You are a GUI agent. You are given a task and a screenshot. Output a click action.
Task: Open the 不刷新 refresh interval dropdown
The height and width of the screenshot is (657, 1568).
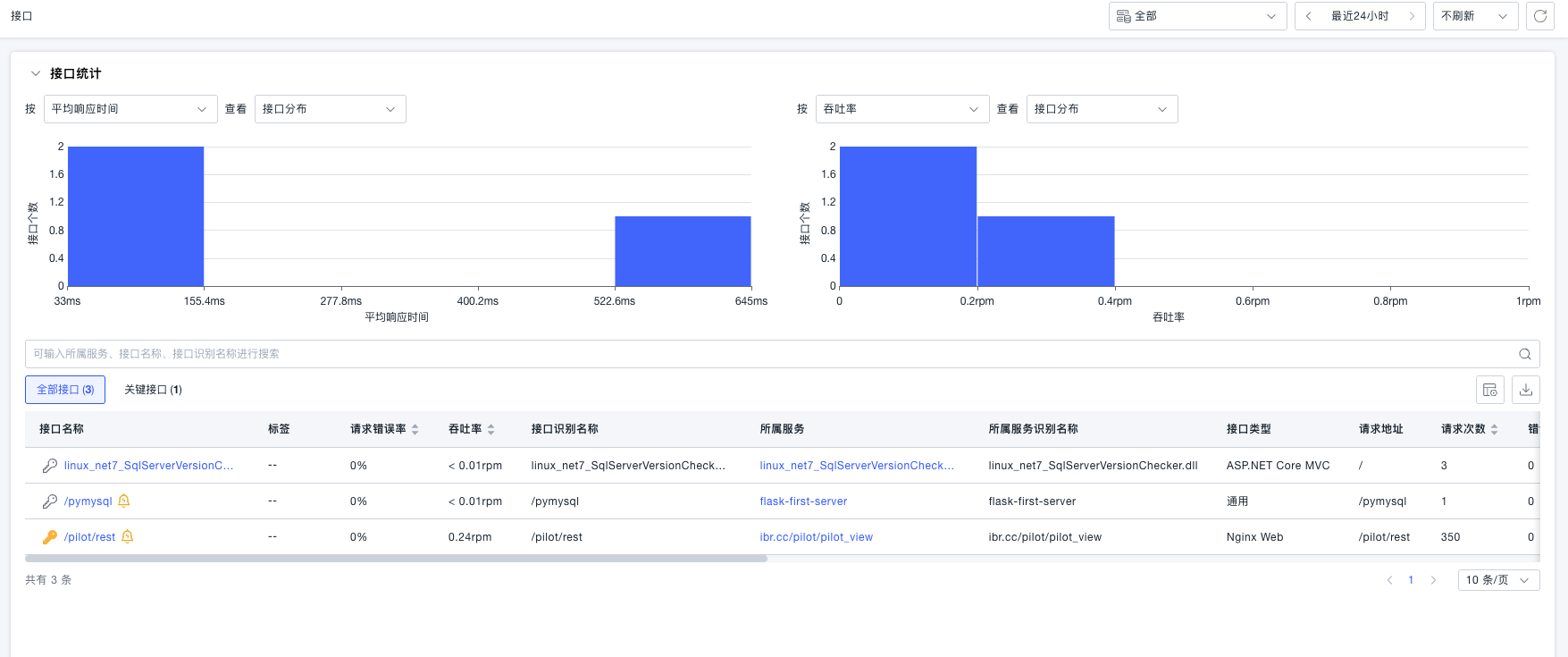[x=1475, y=16]
